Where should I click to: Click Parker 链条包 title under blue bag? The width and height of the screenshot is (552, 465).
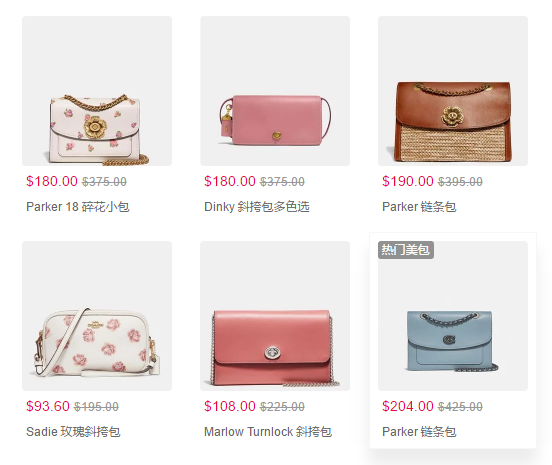point(419,432)
